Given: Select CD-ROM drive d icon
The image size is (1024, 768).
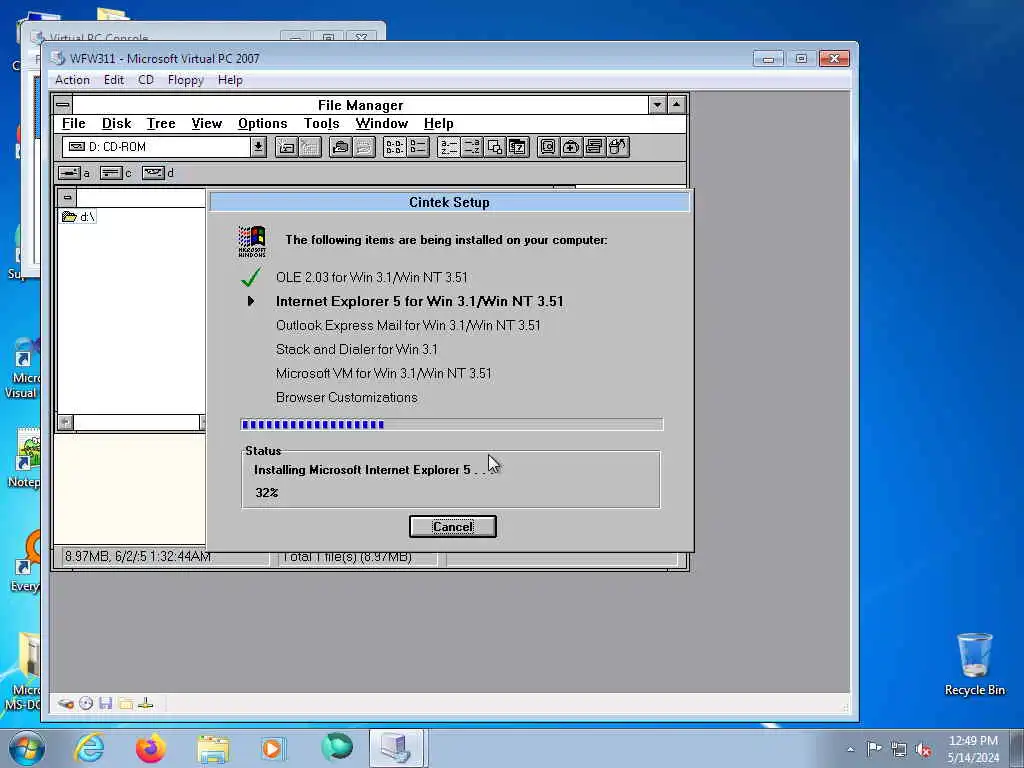Looking at the screenshot, I should pos(153,173).
